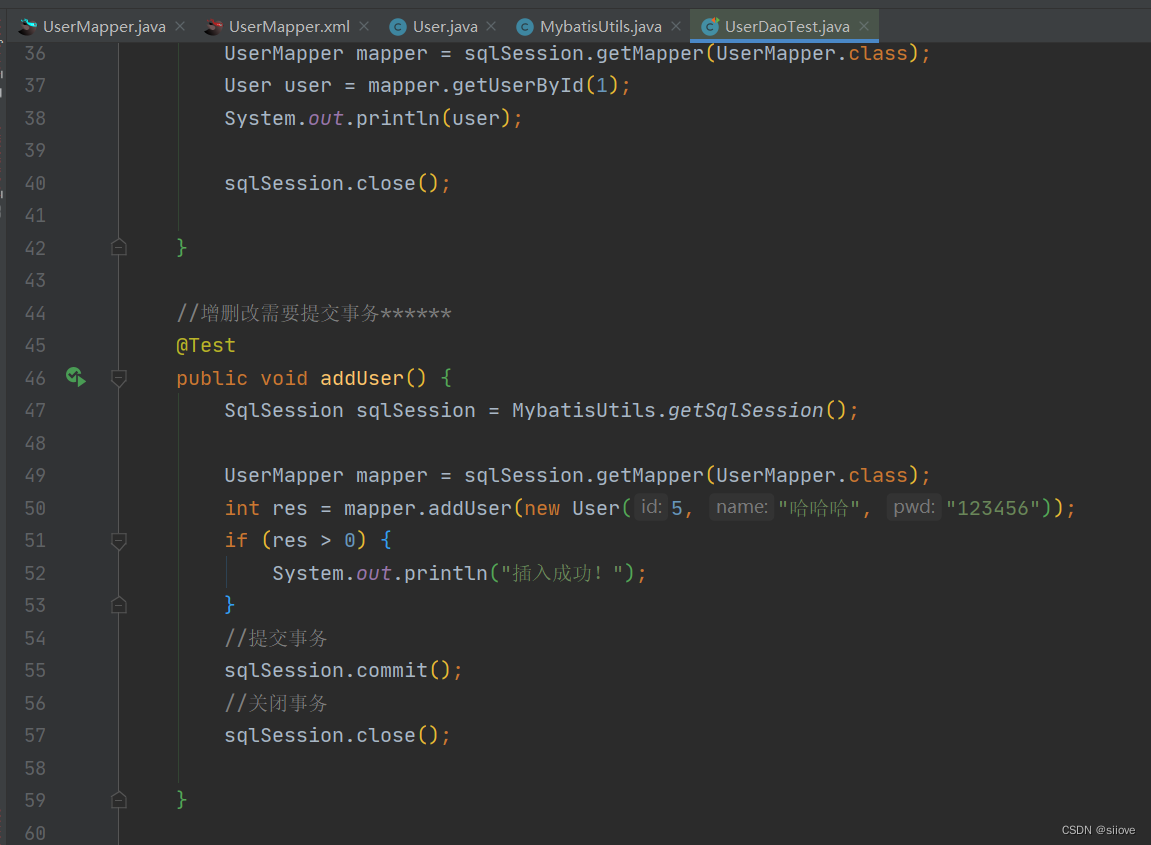Image resolution: width=1151 pixels, height=845 pixels.
Task: Click the name: parameter hint
Action: (741, 507)
